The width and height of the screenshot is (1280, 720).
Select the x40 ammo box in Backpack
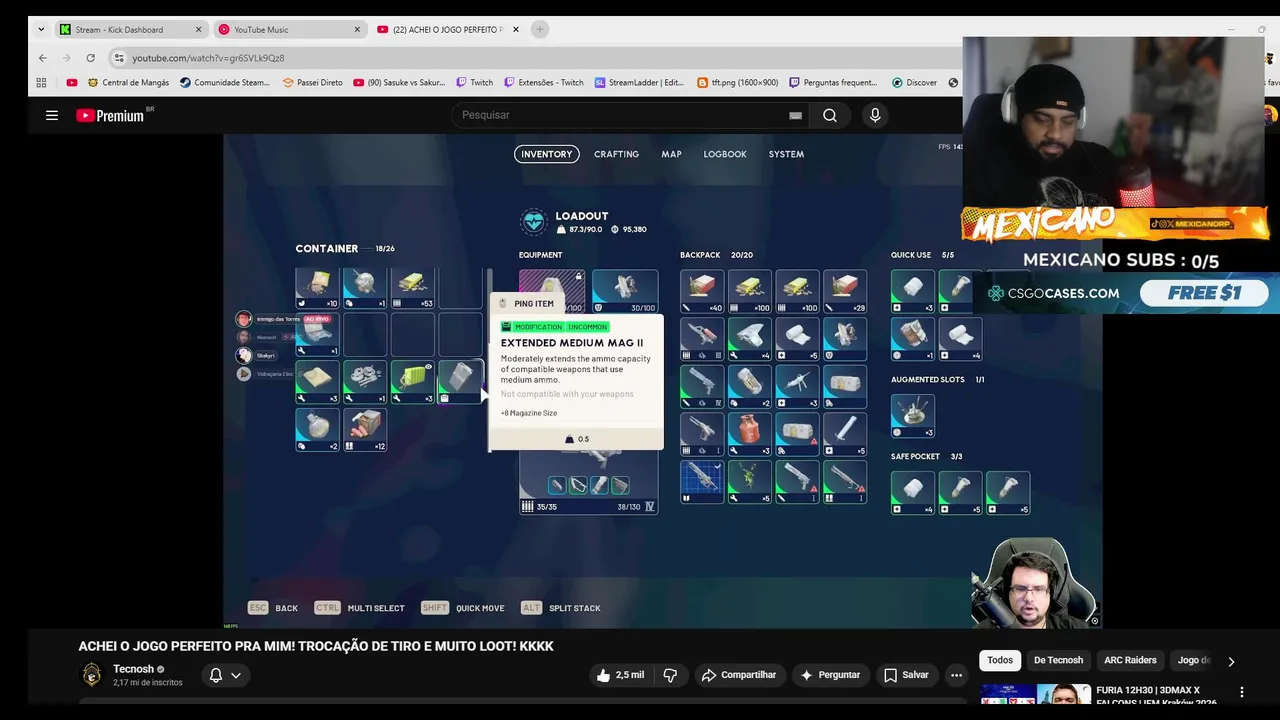click(702, 291)
